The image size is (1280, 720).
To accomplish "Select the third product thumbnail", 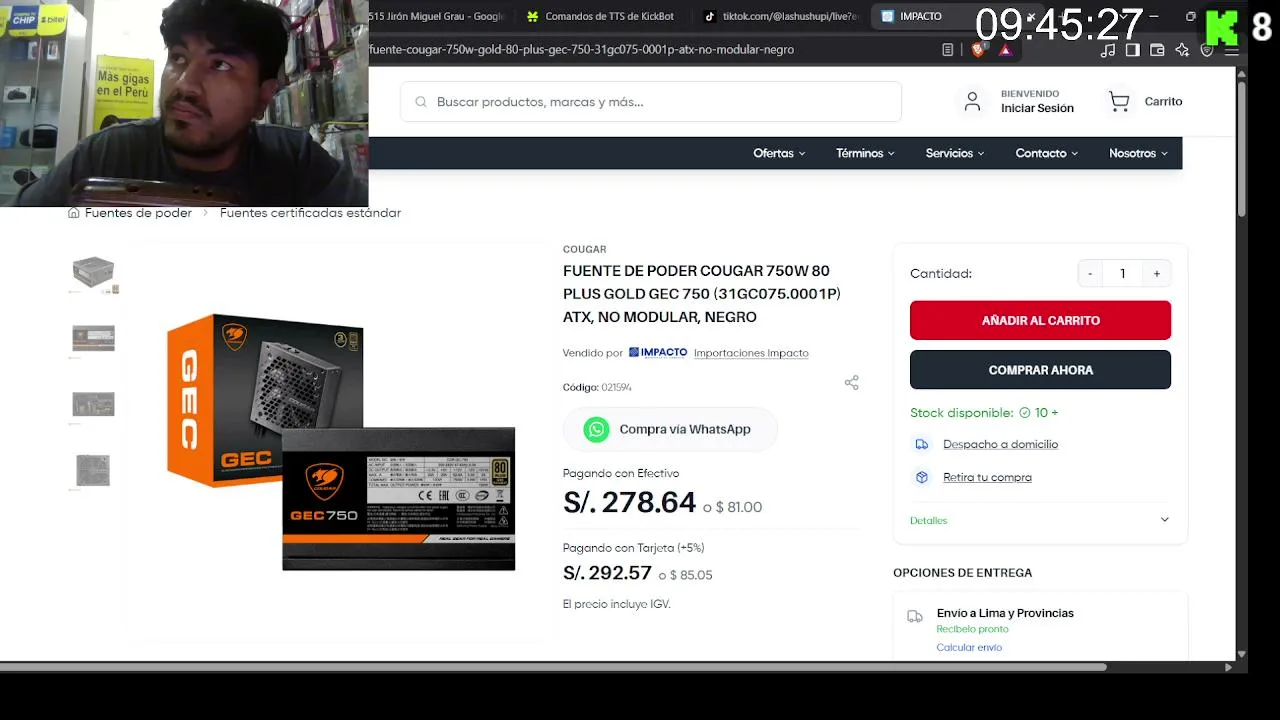I will (x=93, y=405).
